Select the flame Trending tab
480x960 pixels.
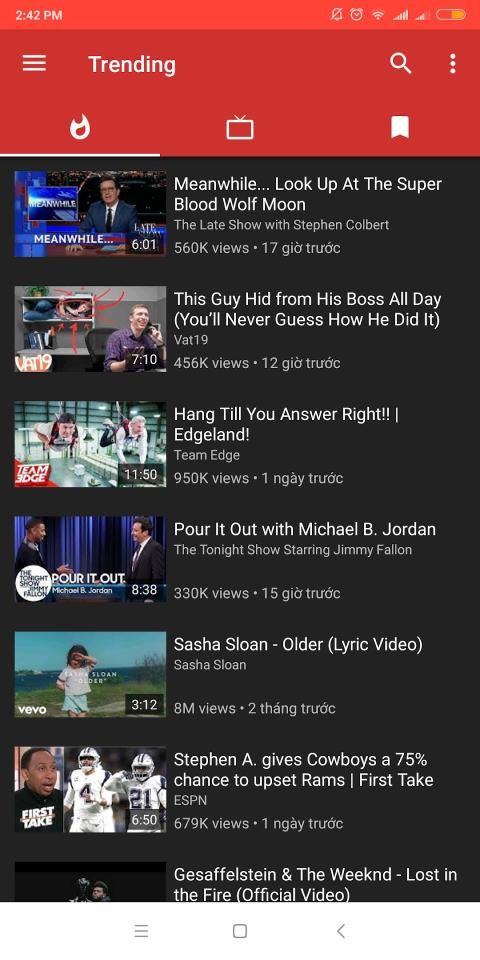click(80, 127)
